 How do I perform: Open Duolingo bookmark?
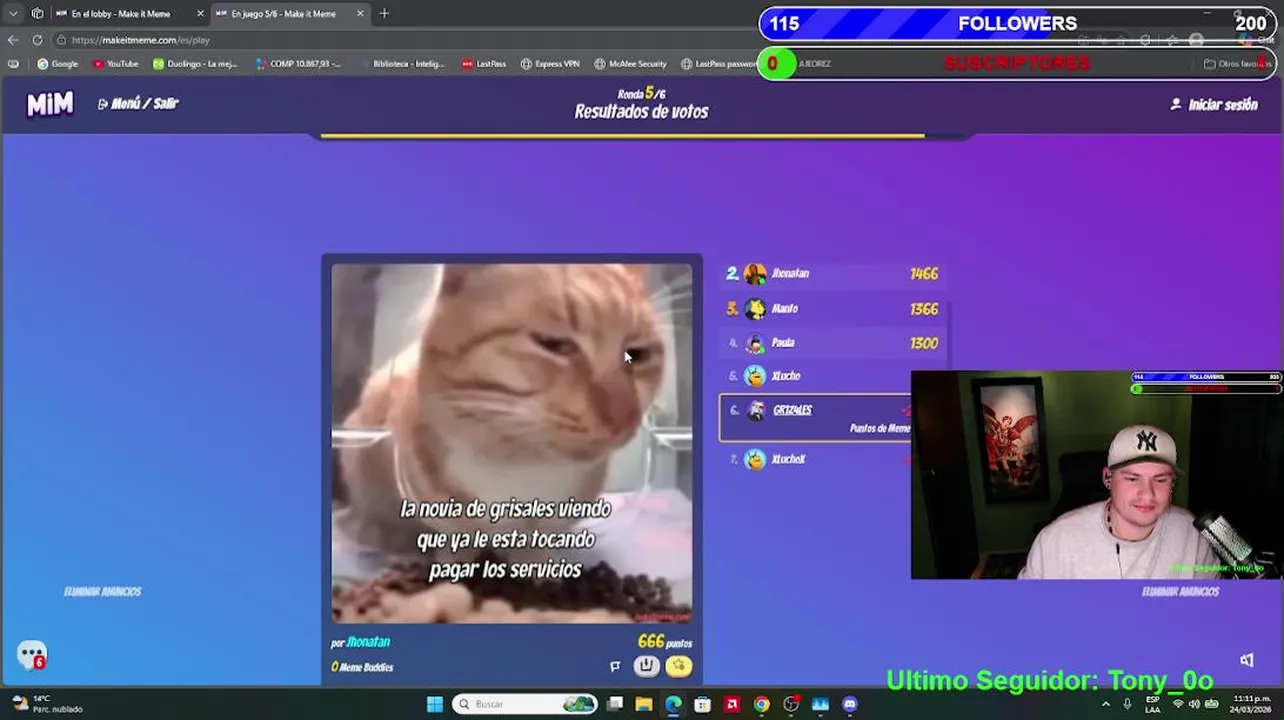(x=195, y=64)
